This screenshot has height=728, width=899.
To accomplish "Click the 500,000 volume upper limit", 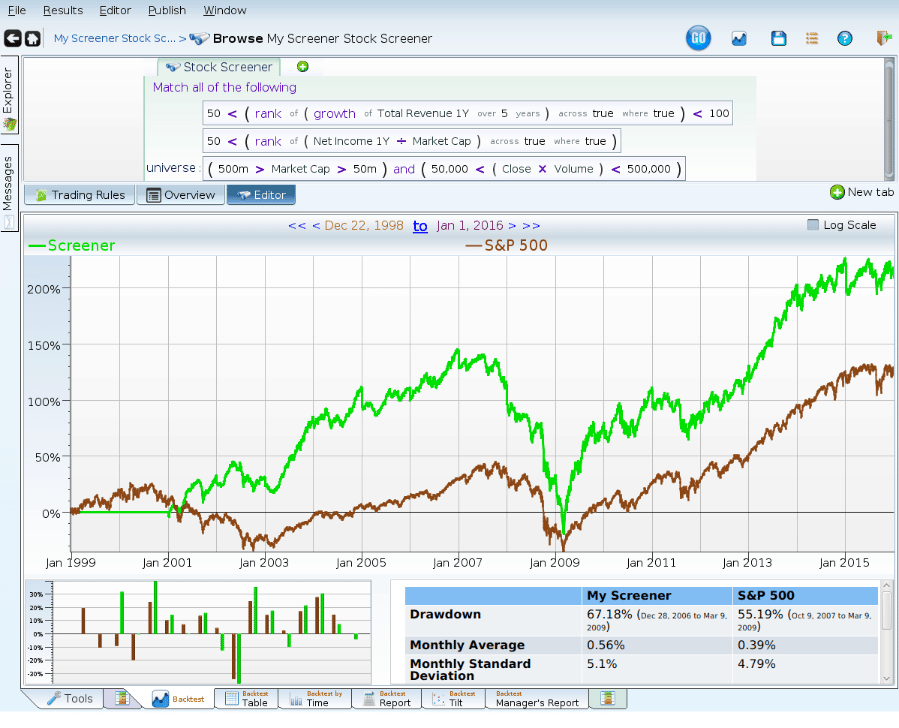I will point(648,169).
